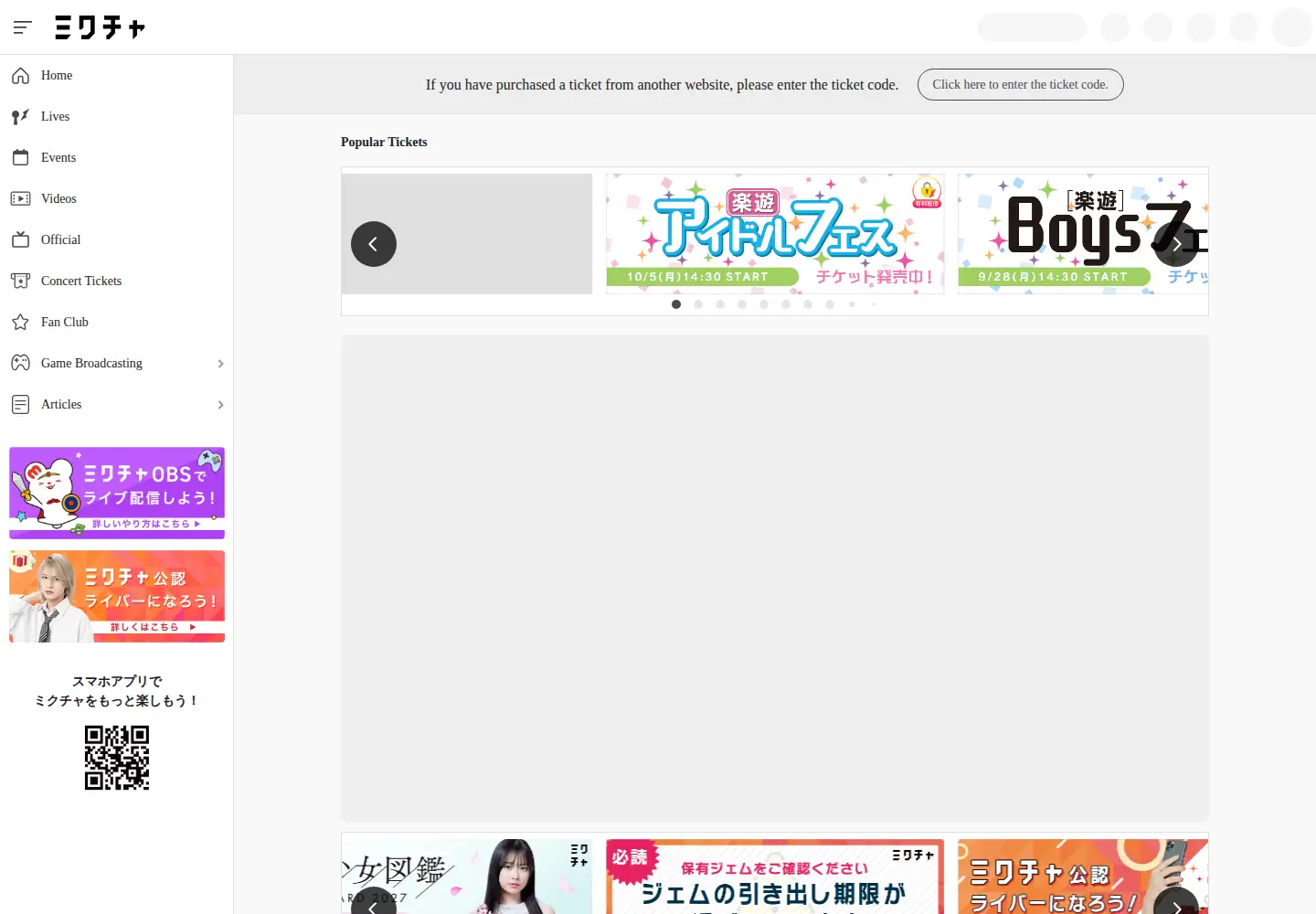Screen dimensions: 1316x914
Task: Open the ミクチャ OBS live streaming banner
Action: pyautogui.click(x=117, y=493)
